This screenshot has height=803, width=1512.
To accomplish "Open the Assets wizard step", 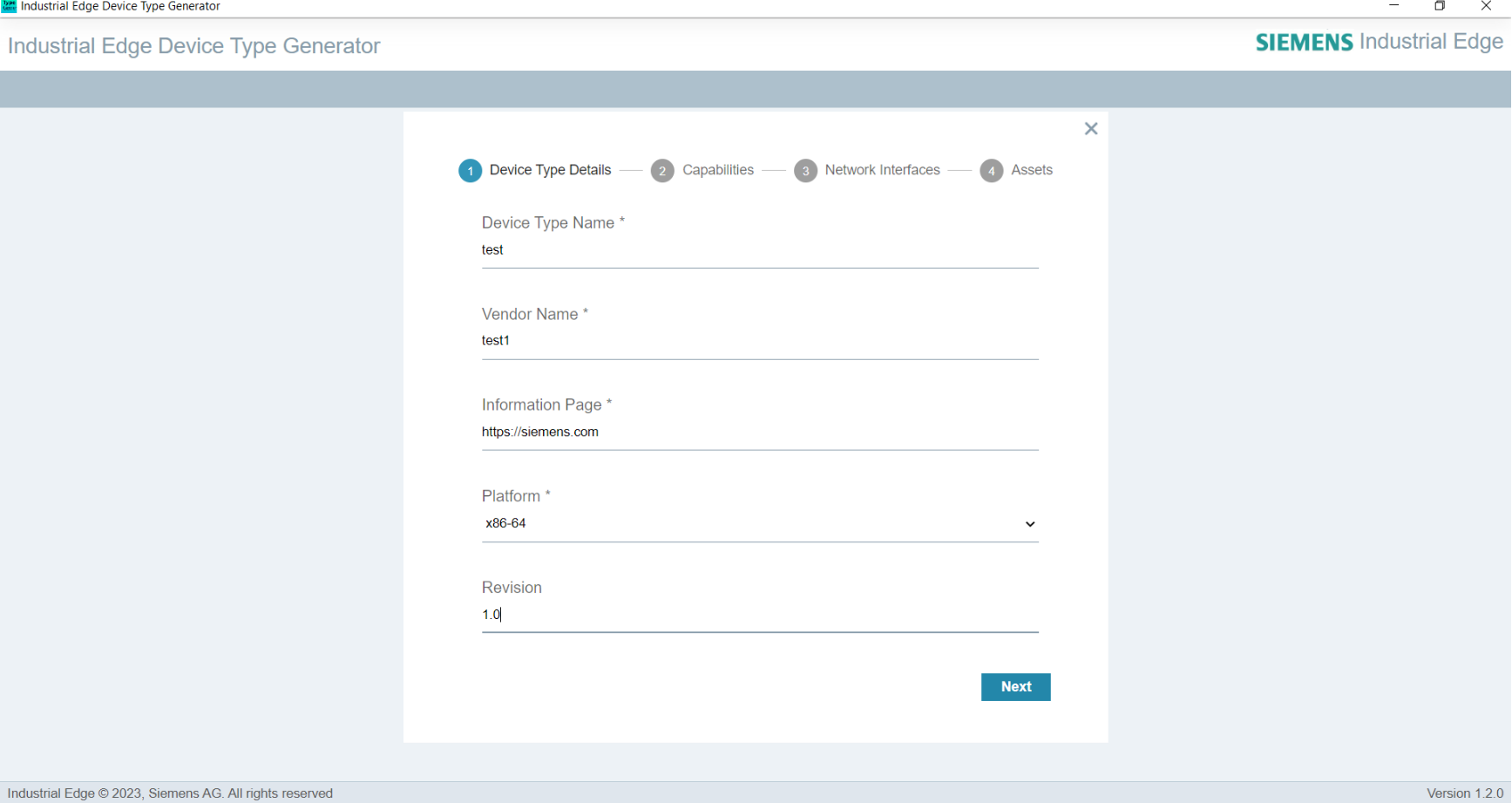I will 992,170.
